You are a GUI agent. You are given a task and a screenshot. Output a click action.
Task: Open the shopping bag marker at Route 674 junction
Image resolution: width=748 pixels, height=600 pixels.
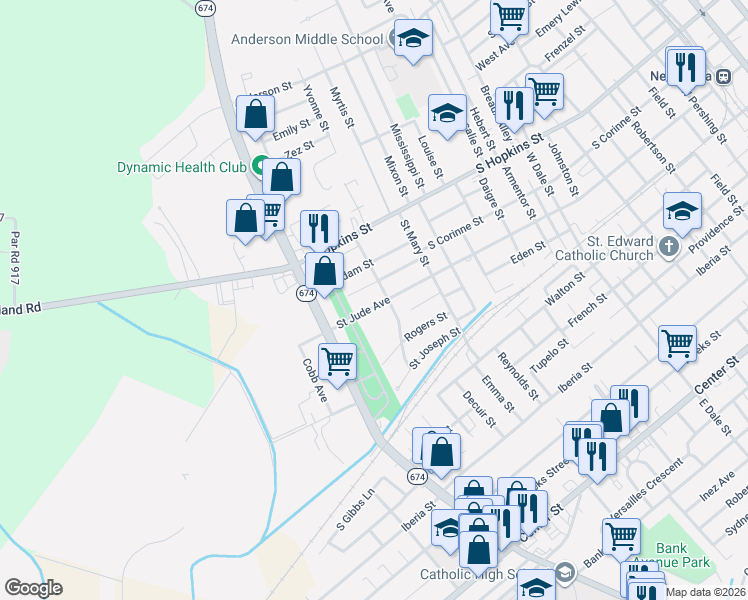coord(324,272)
